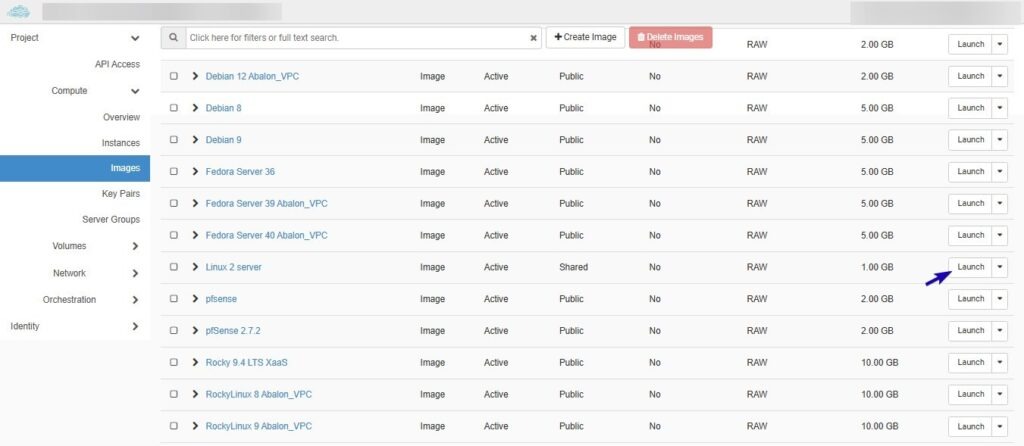
Task: Click the Shared visibility cell for Linux 2 server
Action: [573, 267]
